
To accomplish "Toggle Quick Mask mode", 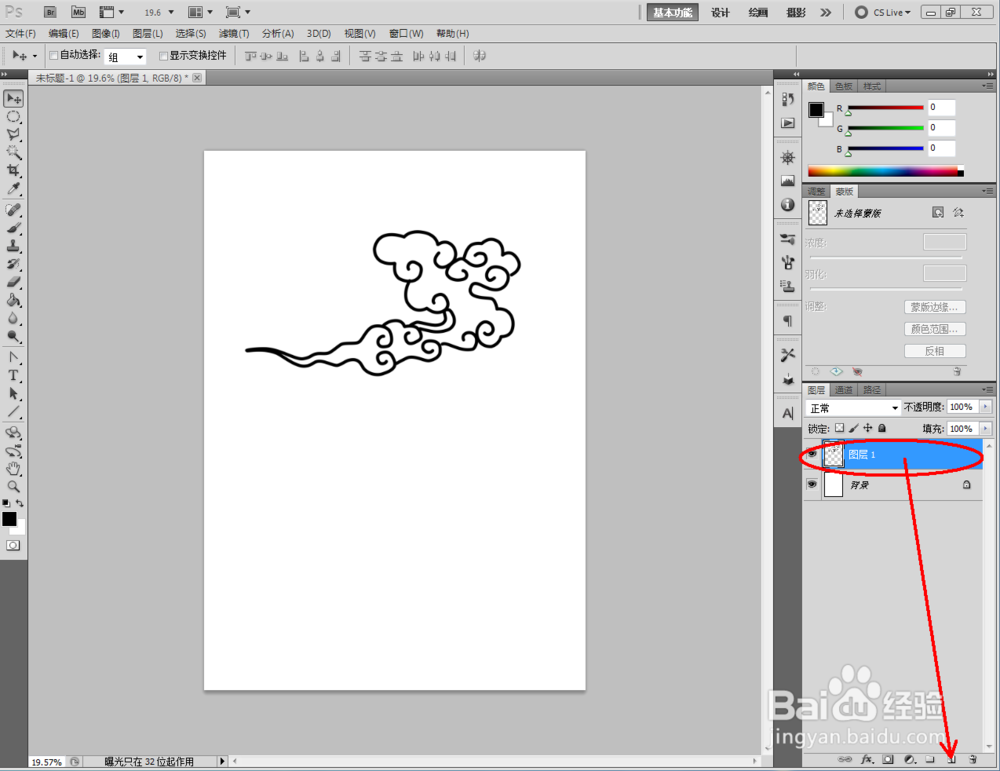I will coord(13,546).
